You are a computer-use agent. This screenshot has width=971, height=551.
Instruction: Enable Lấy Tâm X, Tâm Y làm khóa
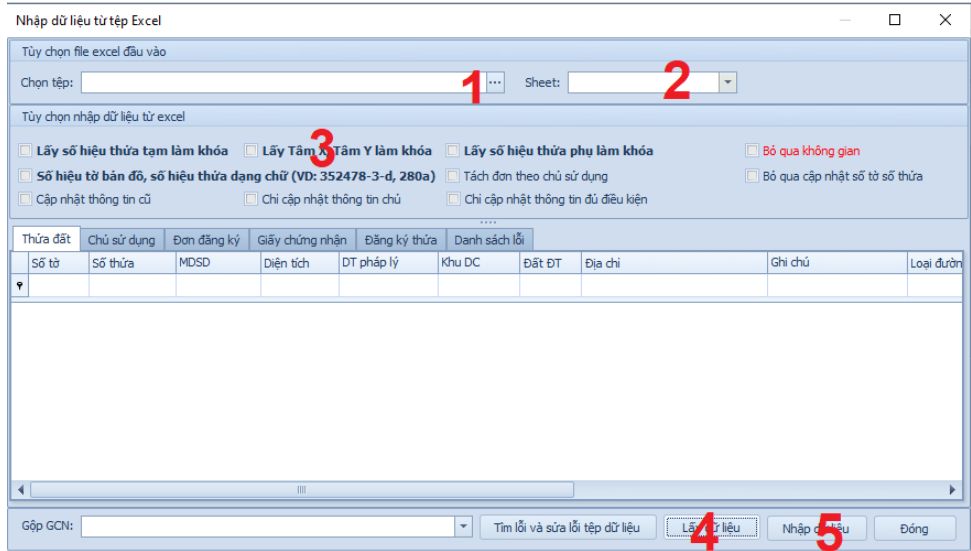(x=251, y=150)
